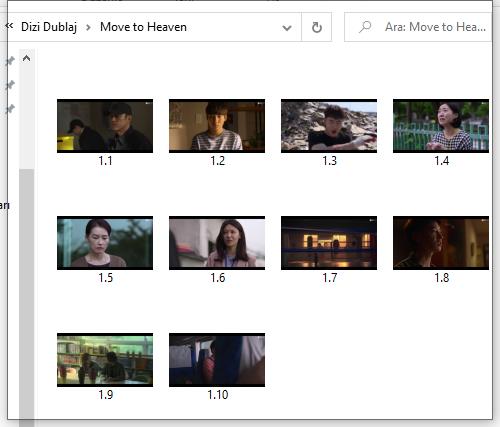Viewport: 500px width, 427px height.
Task: Click file name label 1.9
Action: pos(106,395)
